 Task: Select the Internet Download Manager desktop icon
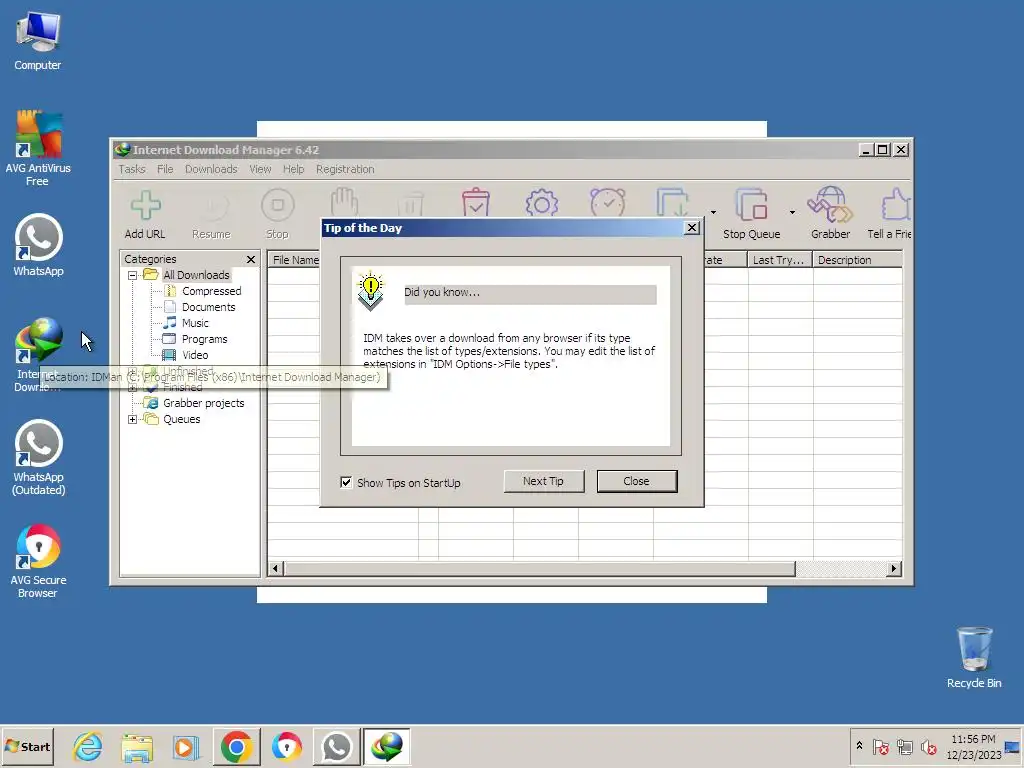[x=38, y=355]
